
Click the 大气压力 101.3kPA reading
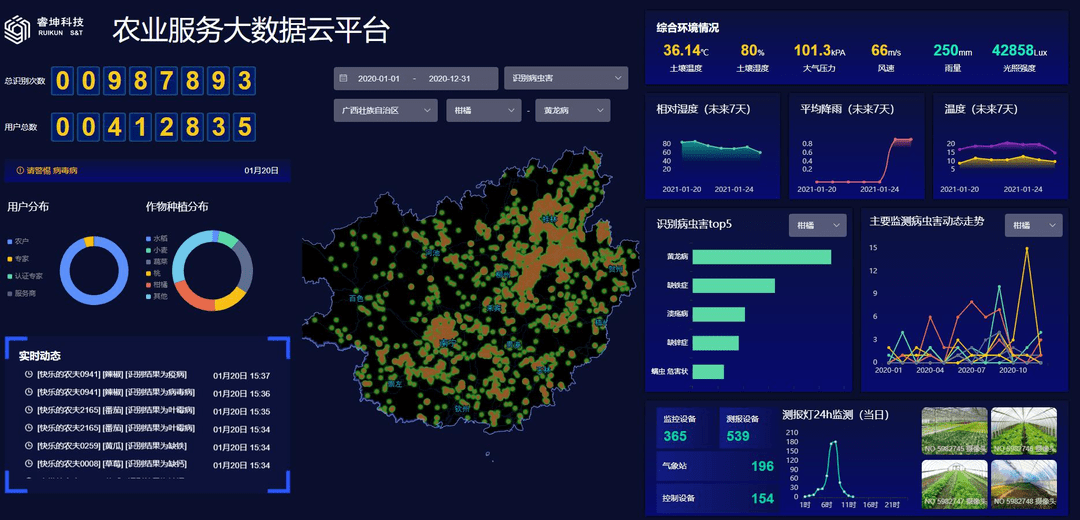(820, 58)
